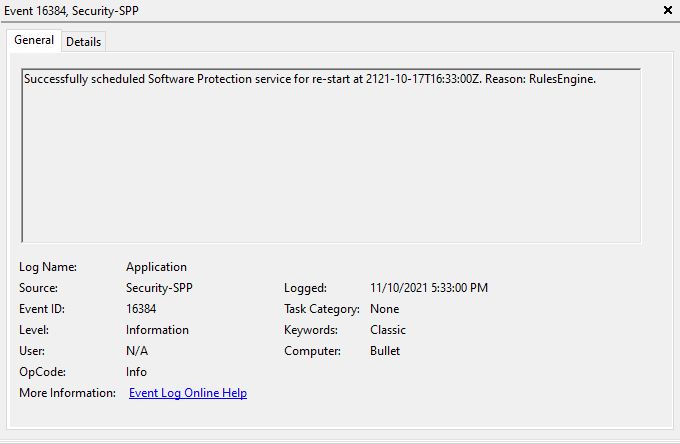Select the Event ID value 16384
The width and height of the screenshot is (680, 444).
[141, 309]
